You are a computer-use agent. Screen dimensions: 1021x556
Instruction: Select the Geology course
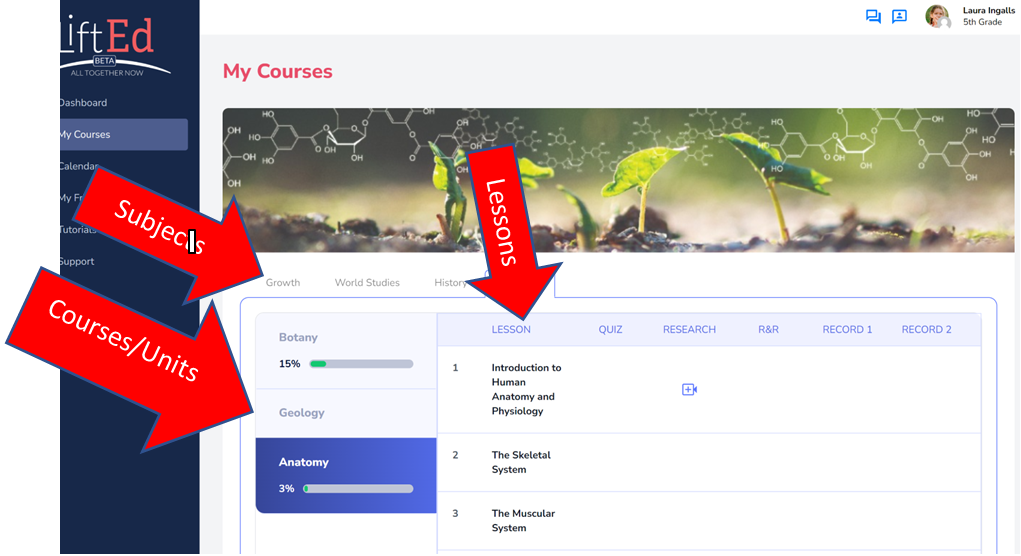coord(346,413)
